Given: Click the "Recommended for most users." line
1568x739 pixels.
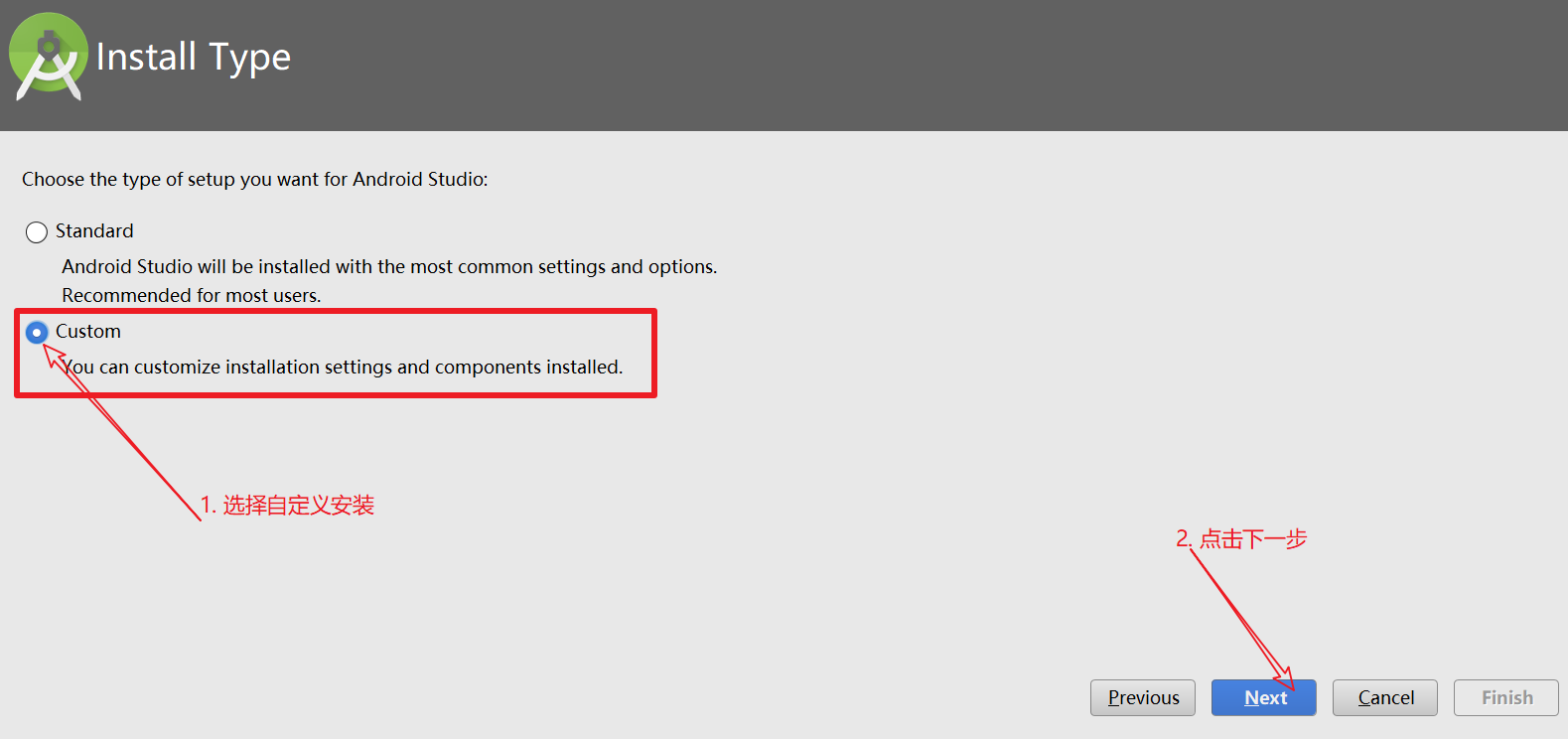Looking at the screenshot, I should [192, 295].
